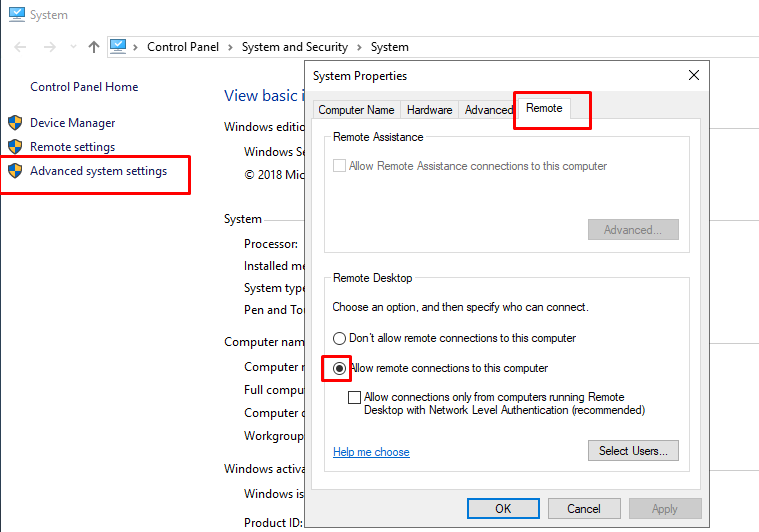Click the computer icon in address bar
The height and width of the screenshot is (532, 759).
(x=118, y=46)
